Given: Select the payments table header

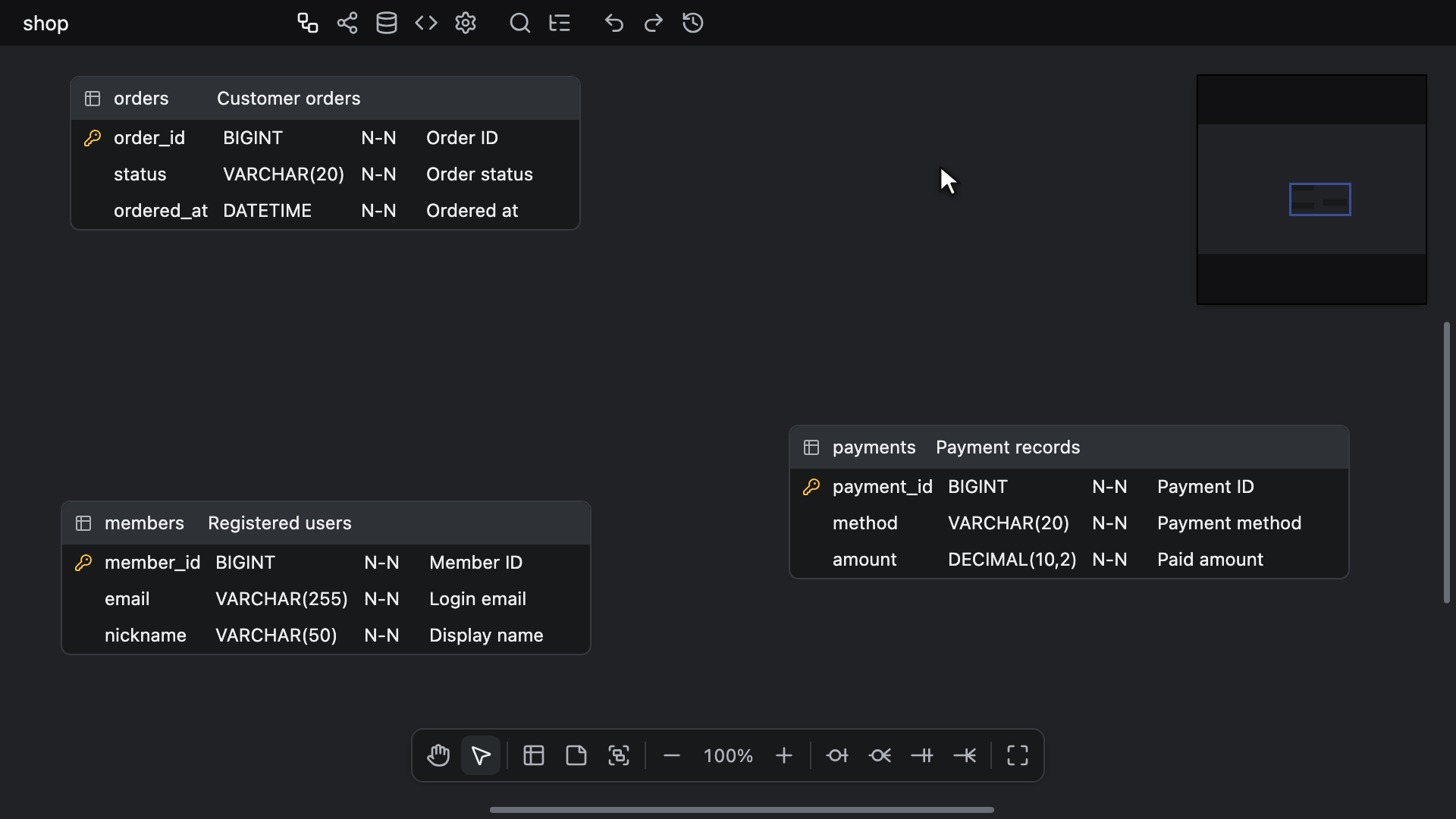Looking at the screenshot, I should point(1069,447).
